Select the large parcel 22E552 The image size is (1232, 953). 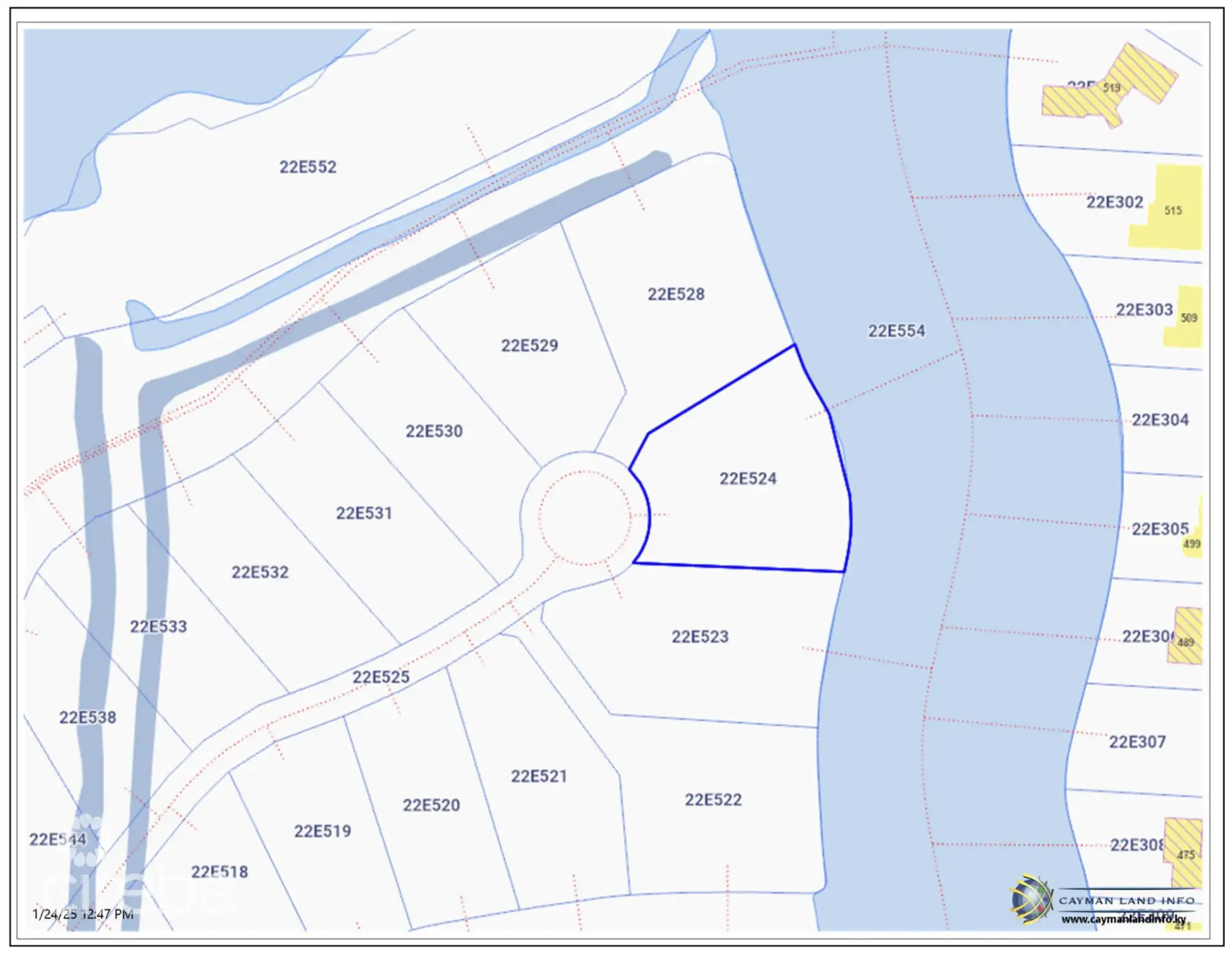tap(307, 167)
